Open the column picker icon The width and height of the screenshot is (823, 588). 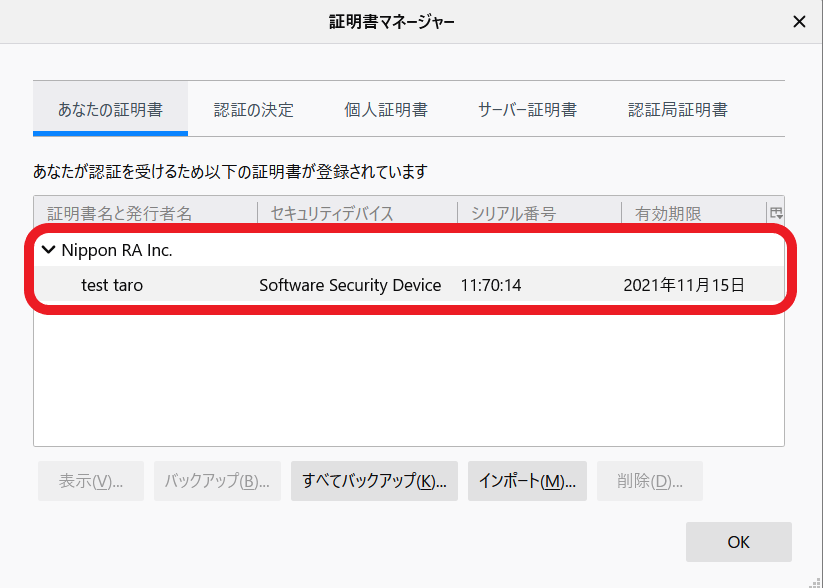click(775, 213)
